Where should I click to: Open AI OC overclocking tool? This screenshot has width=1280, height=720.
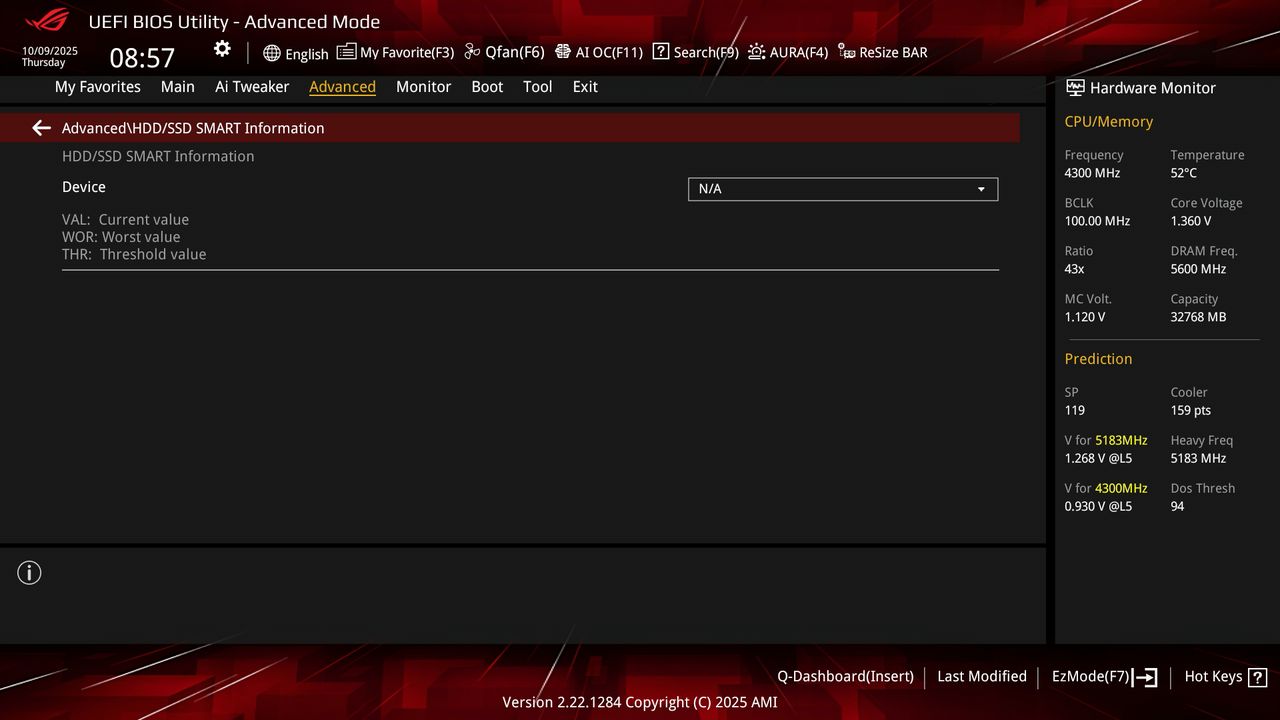click(x=564, y=52)
